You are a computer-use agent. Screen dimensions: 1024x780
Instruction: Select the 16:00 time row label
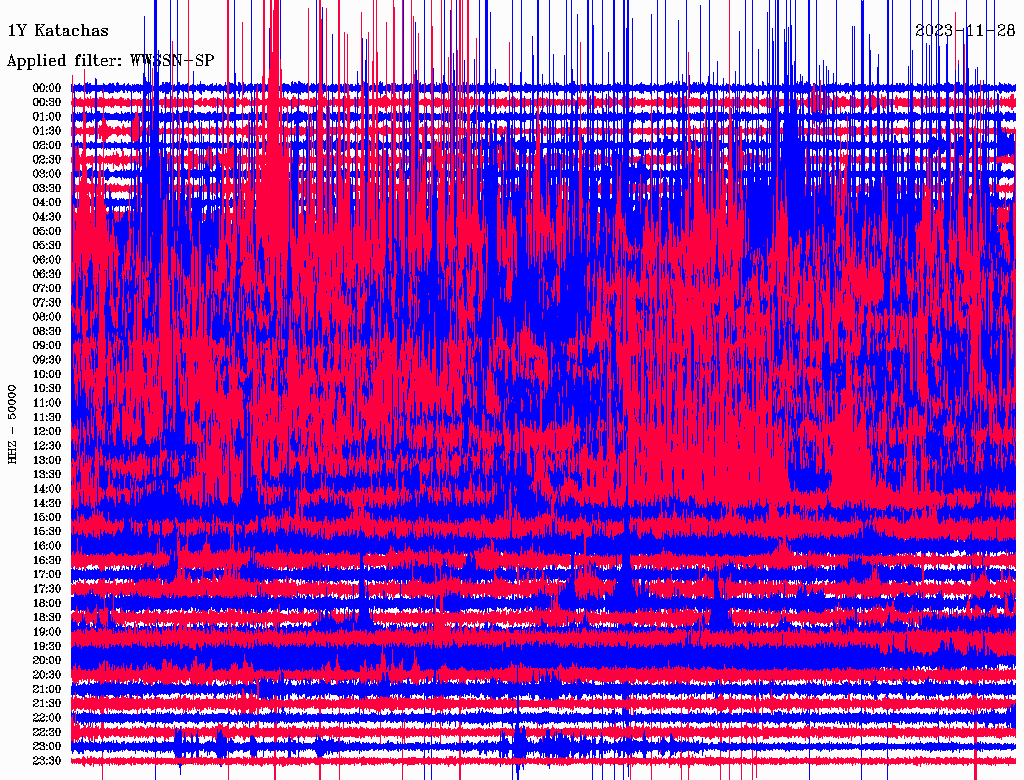[47, 546]
